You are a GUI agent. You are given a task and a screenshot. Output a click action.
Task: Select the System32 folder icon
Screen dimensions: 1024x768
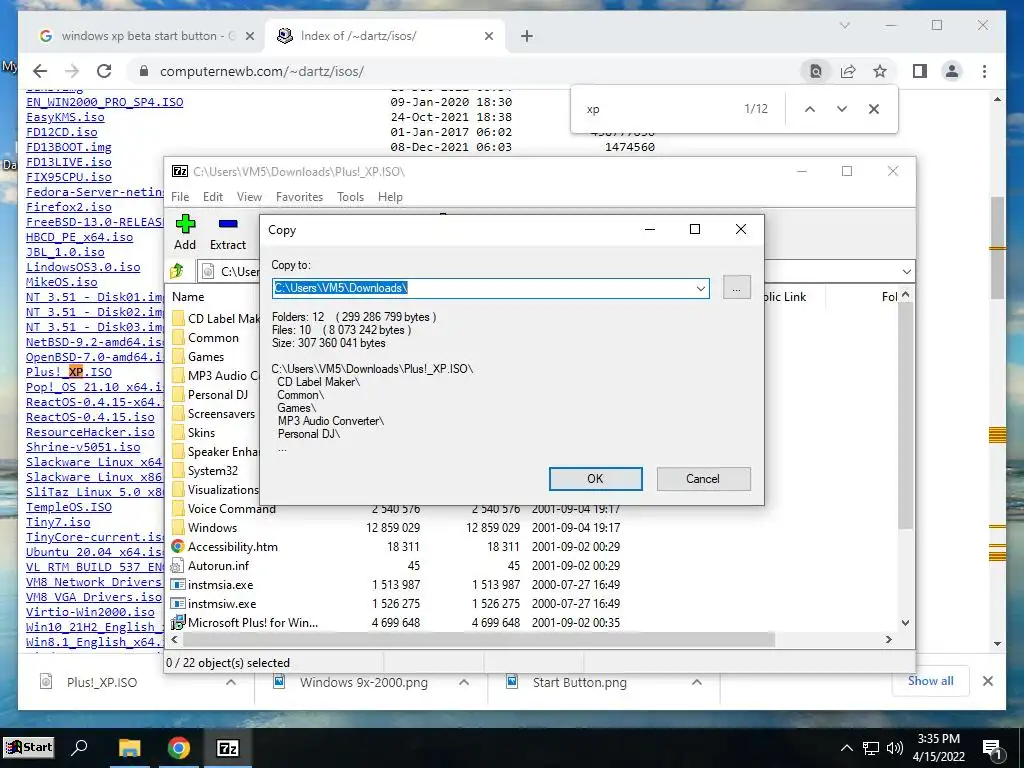(178, 470)
